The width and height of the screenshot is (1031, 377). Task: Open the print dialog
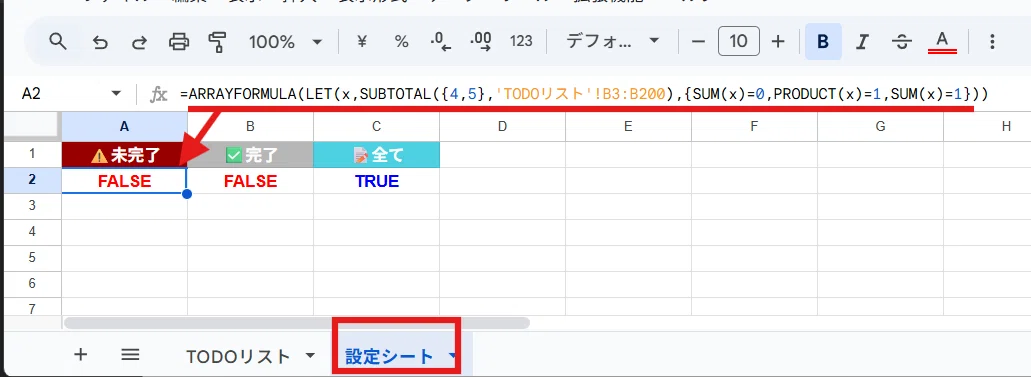(x=178, y=42)
